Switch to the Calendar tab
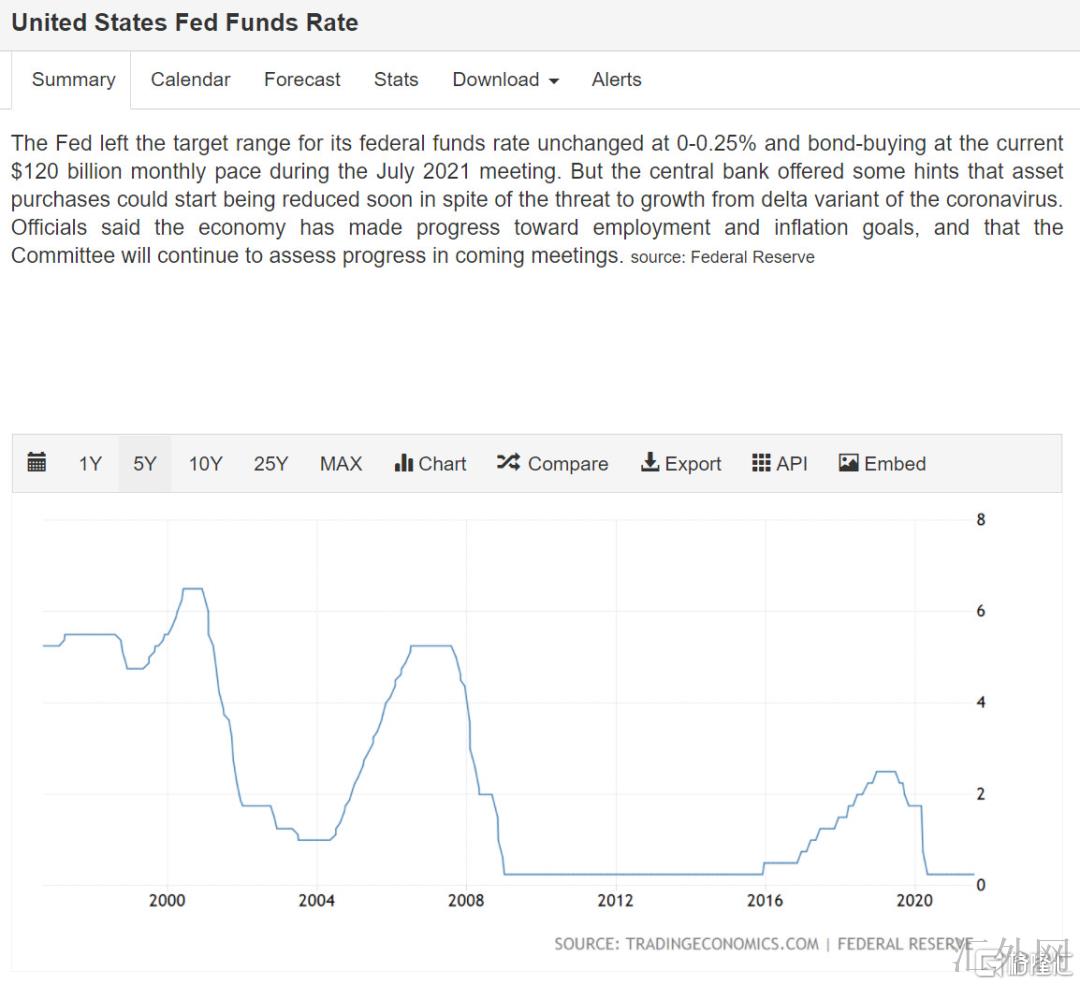Image resolution: width=1080 pixels, height=985 pixels. coord(190,80)
